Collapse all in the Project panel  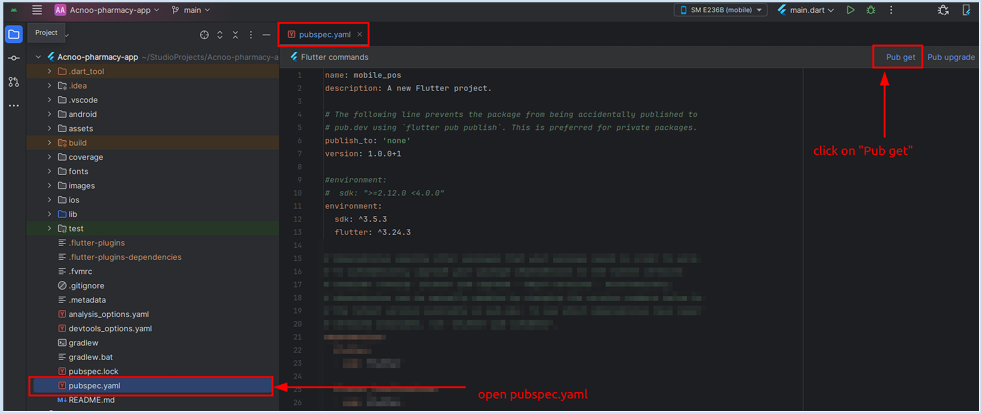coord(236,34)
